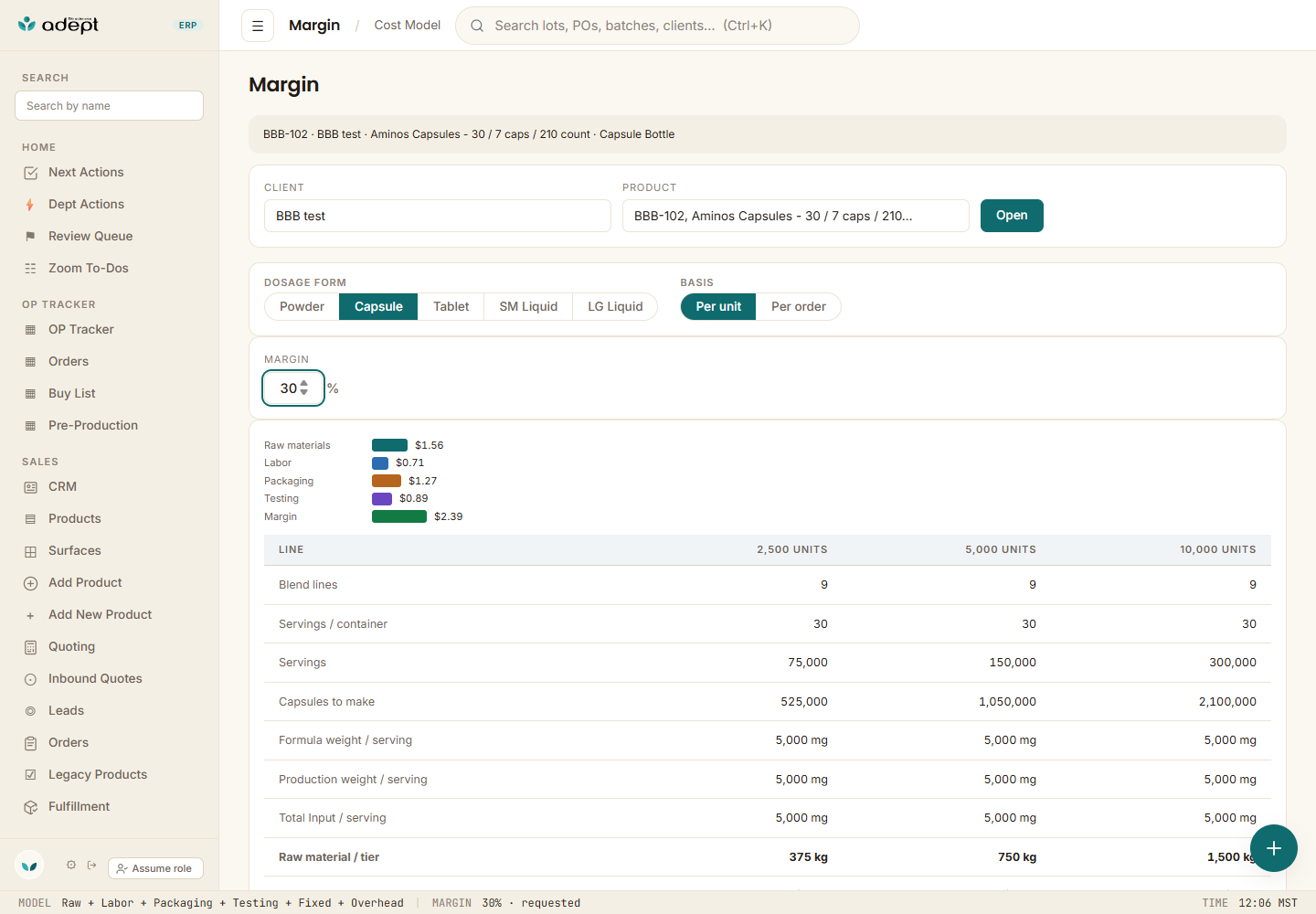Open Add New Product page
This screenshot has height=914, width=1316.
100,614
